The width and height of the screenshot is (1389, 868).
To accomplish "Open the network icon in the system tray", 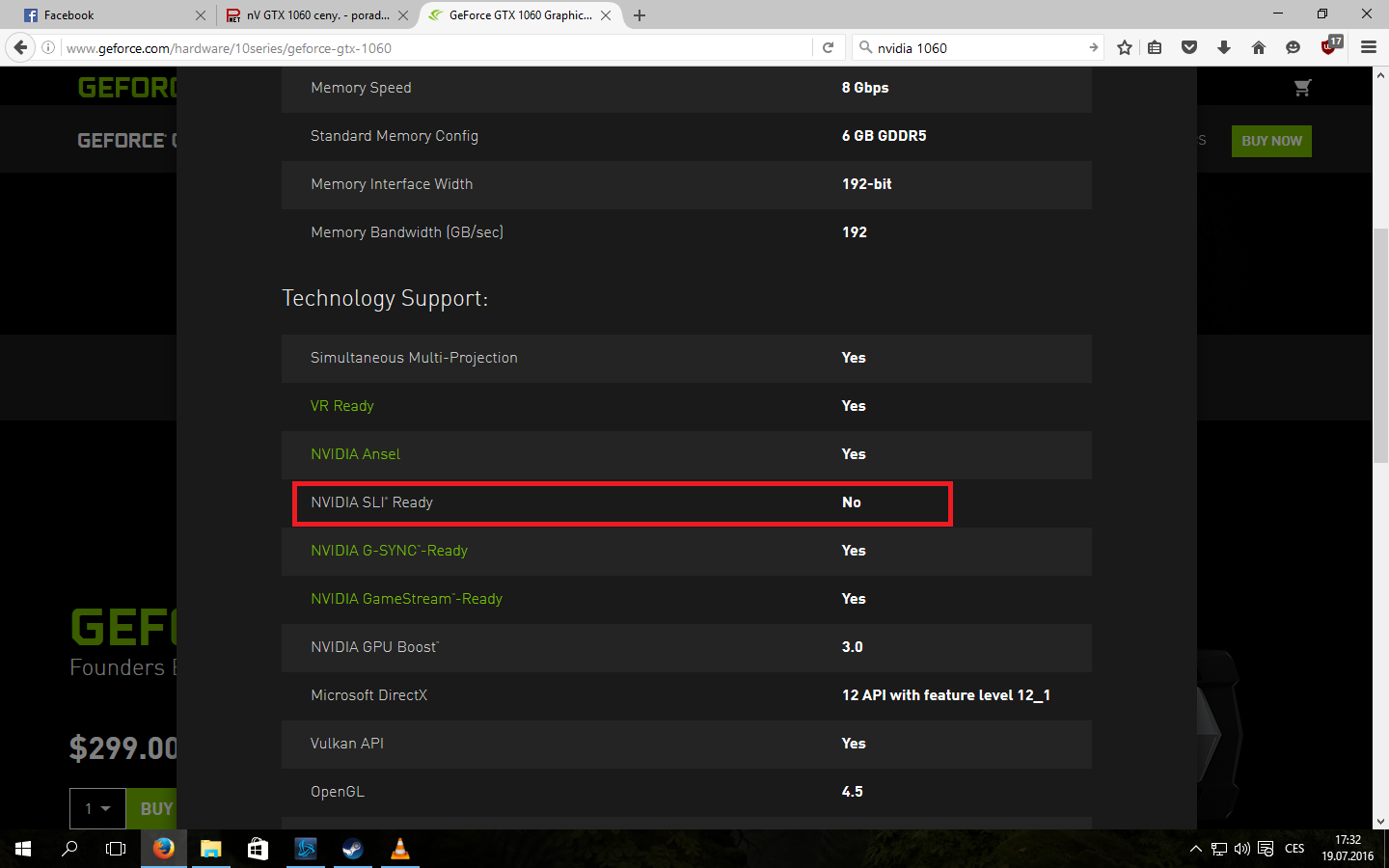I will click(x=1219, y=849).
